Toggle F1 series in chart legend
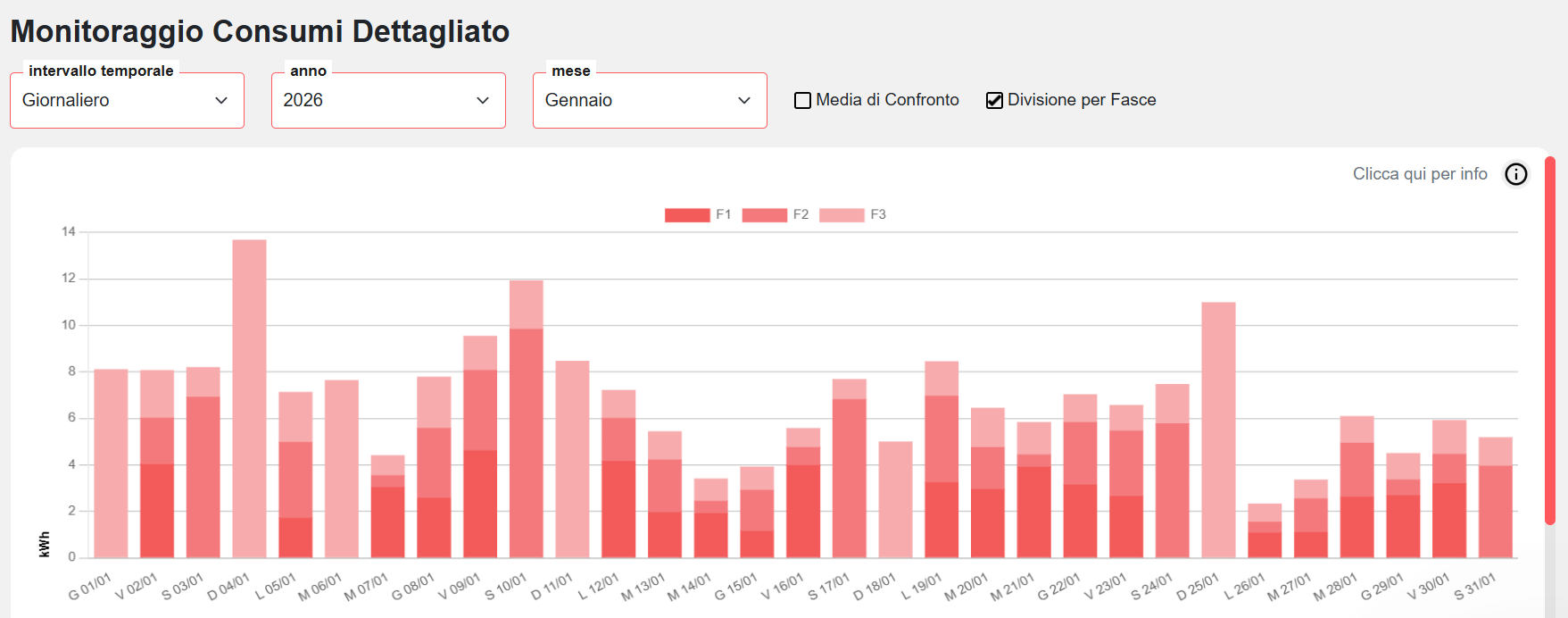The width and height of the screenshot is (1568, 618). click(x=698, y=215)
